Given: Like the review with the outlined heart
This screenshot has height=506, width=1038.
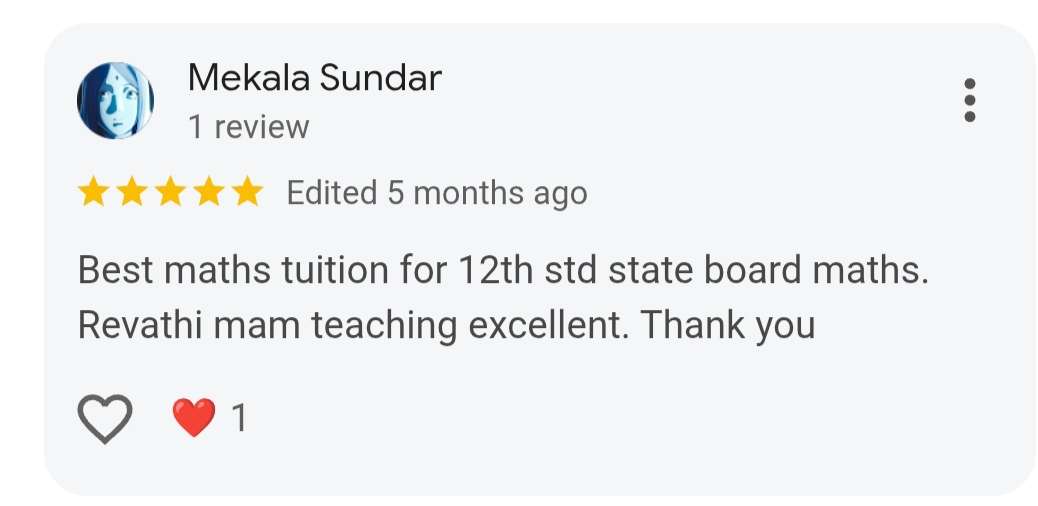Looking at the screenshot, I should [105, 418].
